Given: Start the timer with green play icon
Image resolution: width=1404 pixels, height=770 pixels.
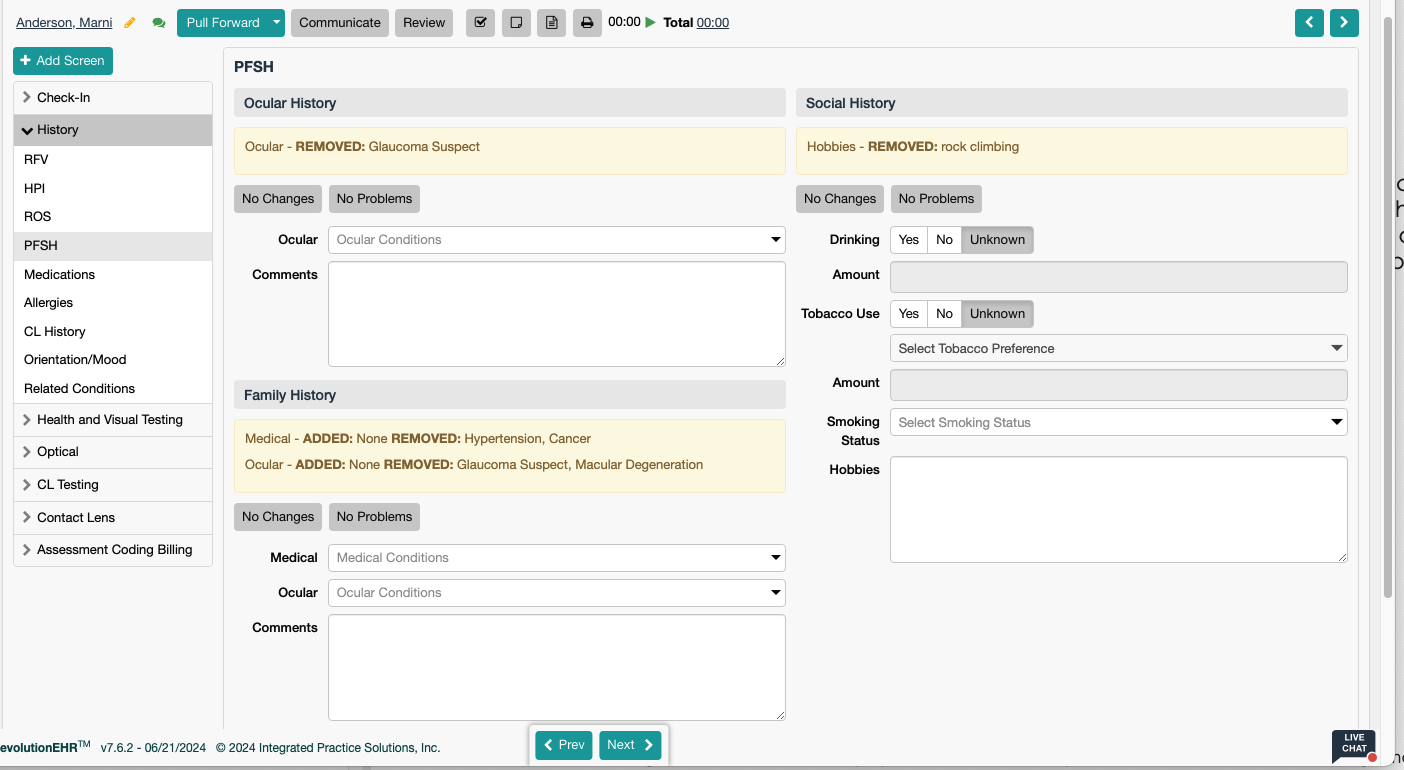Looking at the screenshot, I should 650,22.
